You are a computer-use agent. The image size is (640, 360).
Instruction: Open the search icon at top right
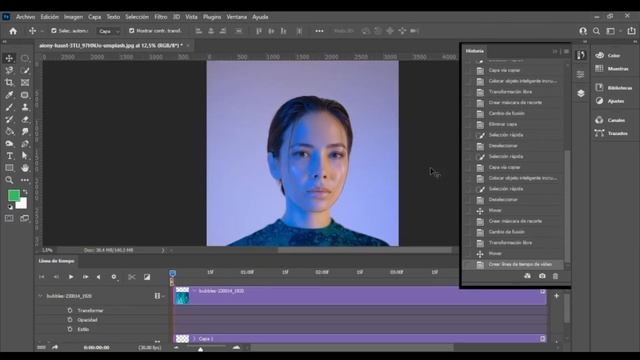596,31
